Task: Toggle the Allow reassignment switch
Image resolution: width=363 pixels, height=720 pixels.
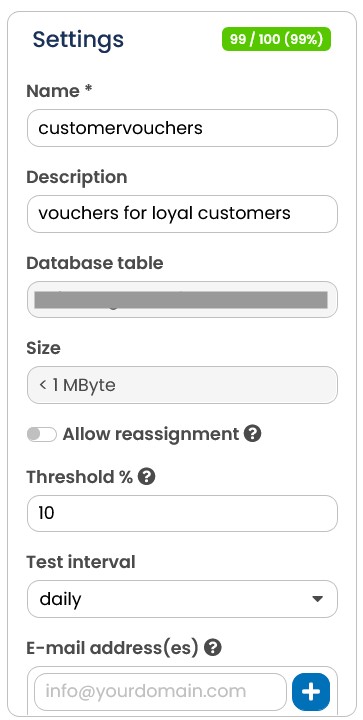Action: [x=42, y=434]
